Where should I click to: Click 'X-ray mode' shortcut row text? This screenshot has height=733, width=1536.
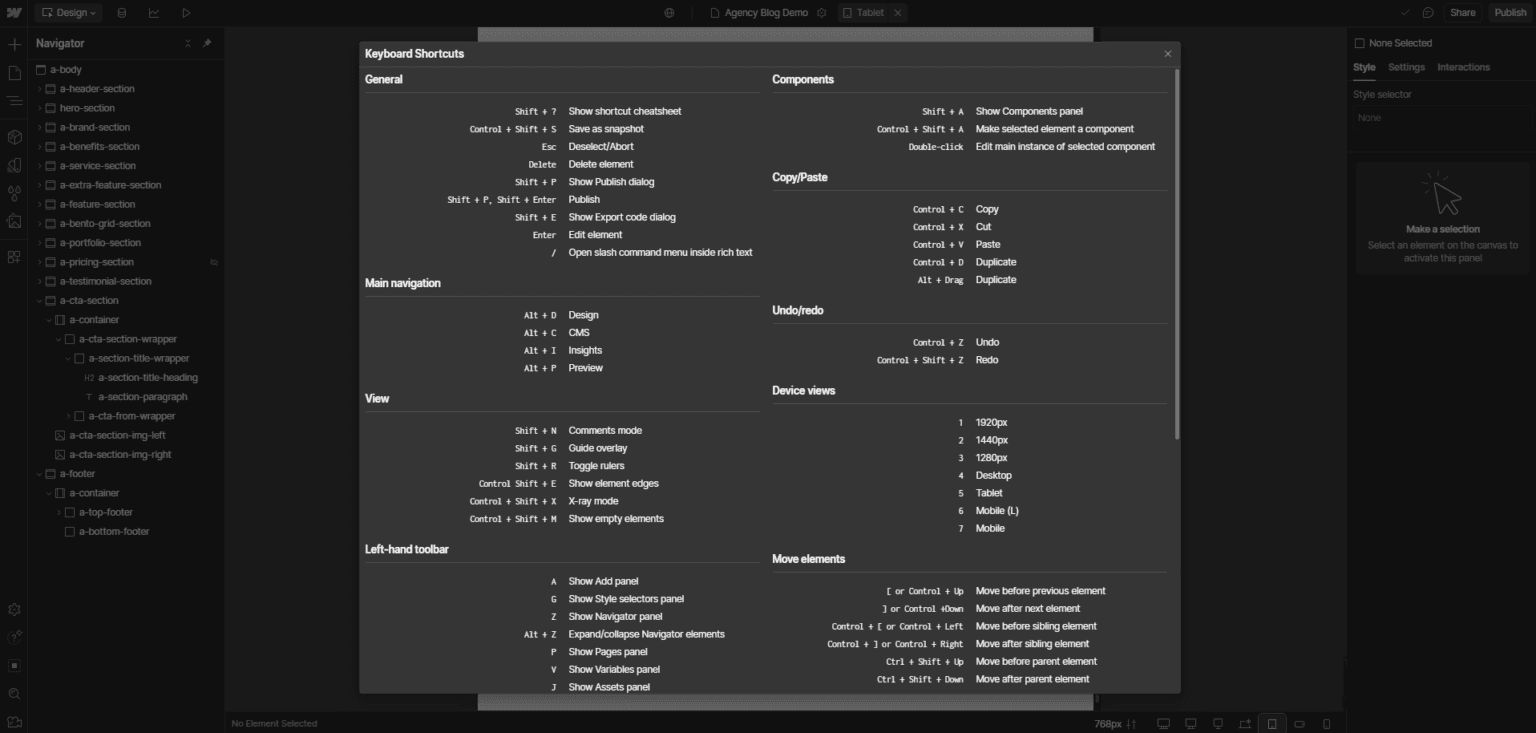point(593,501)
